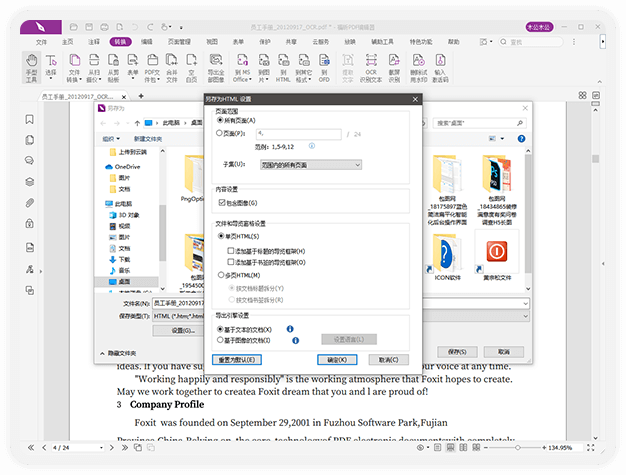Switch to 主页 ribbon tab
This screenshot has height=475, width=626.
click(x=67, y=42)
